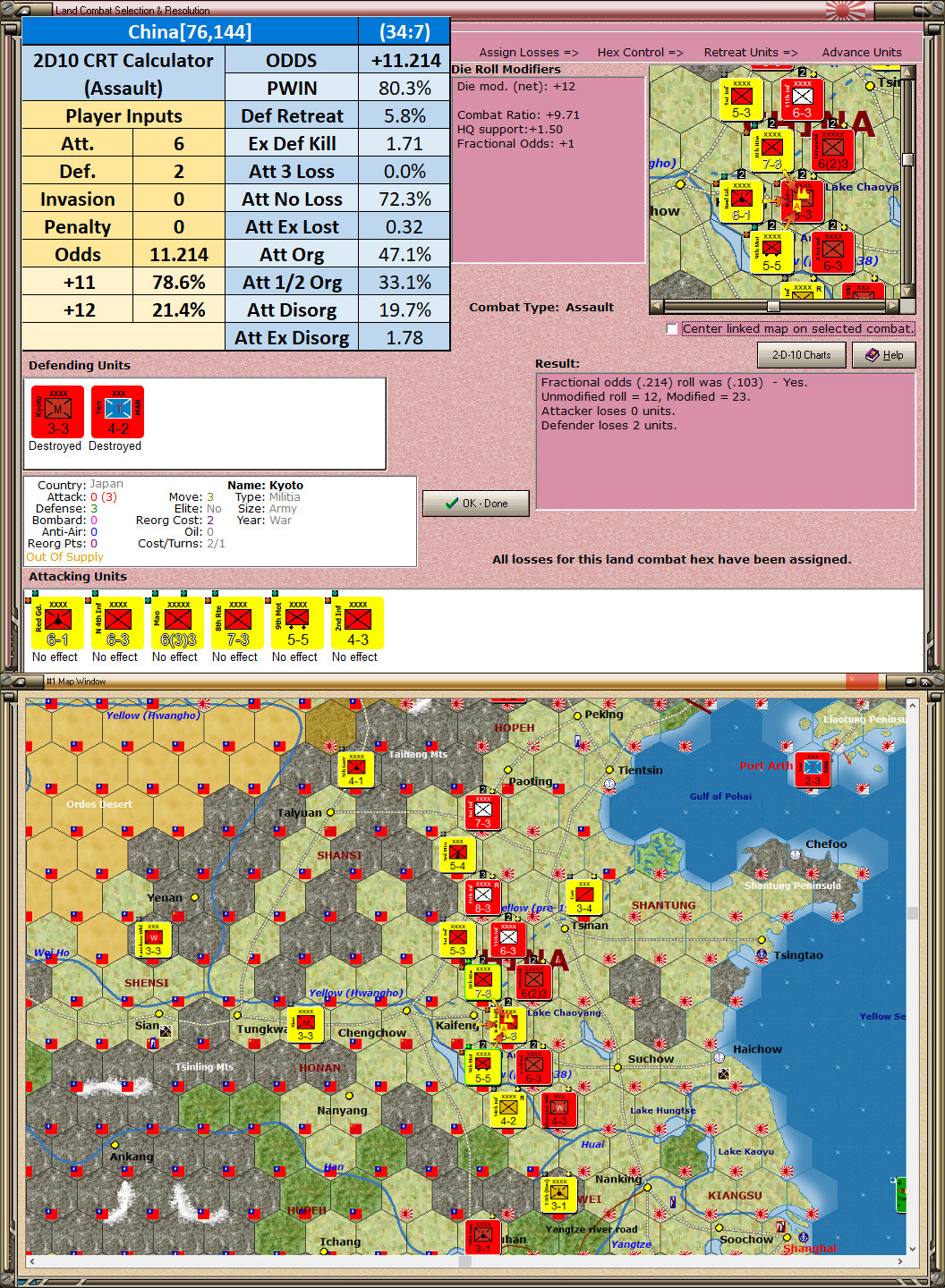Open the Retreat Units step
Image resolution: width=945 pixels, height=1288 pixels.
click(x=751, y=52)
